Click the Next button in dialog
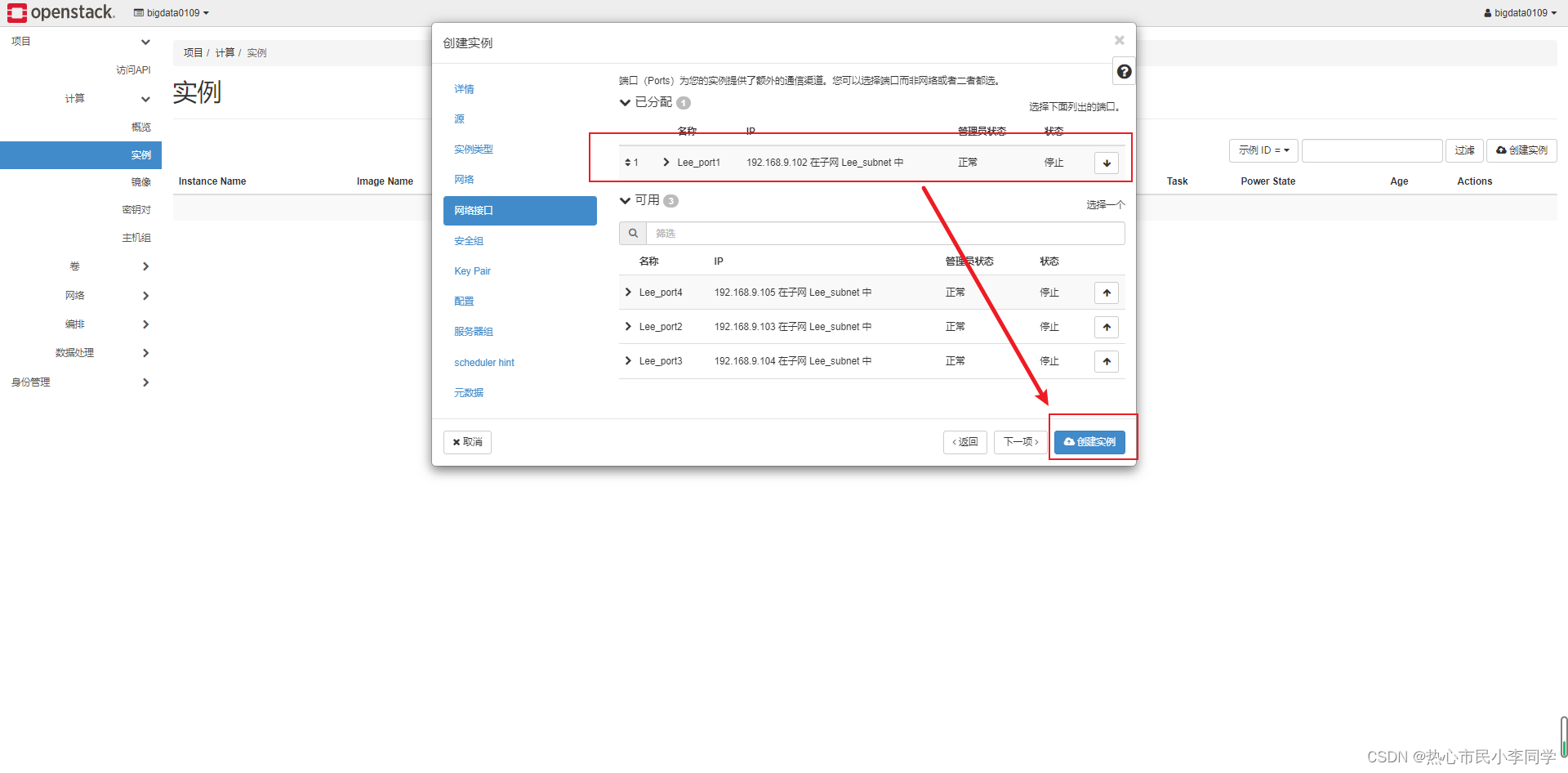The height and width of the screenshot is (773, 1568). point(1021,442)
